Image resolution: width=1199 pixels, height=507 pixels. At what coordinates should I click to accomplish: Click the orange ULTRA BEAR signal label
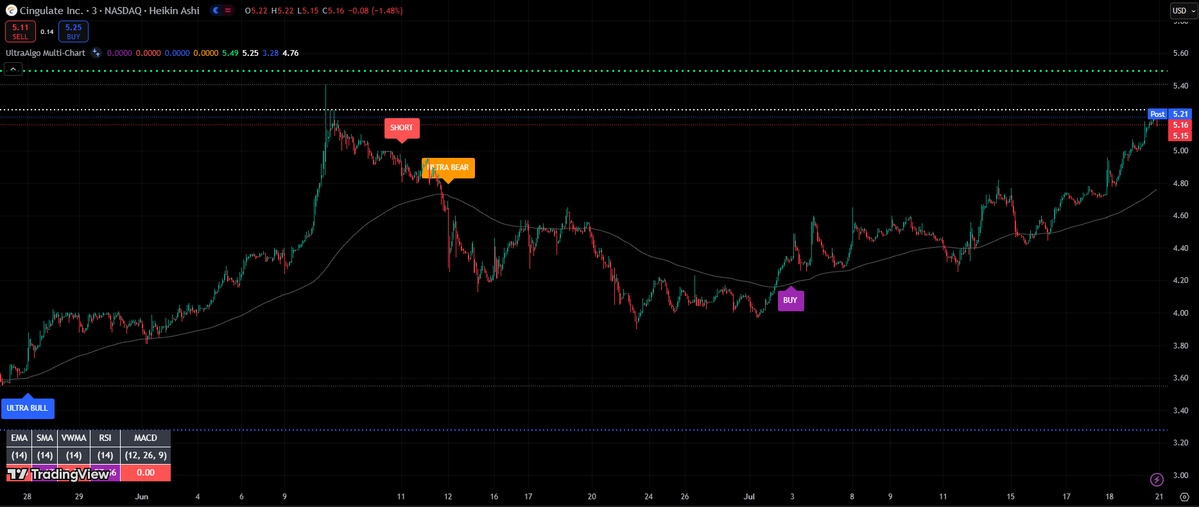click(x=448, y=167)
